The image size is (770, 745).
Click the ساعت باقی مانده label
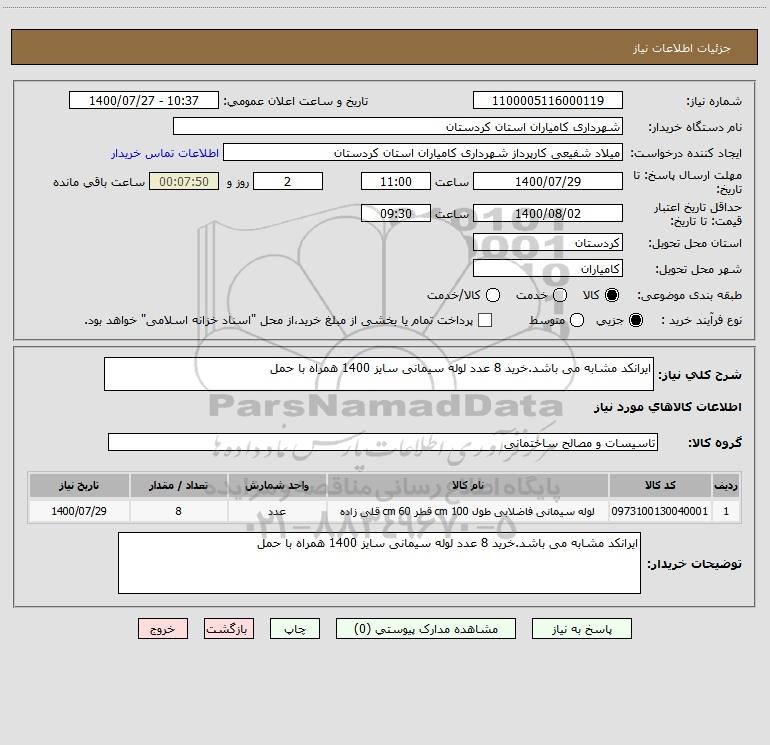(99, 182)
